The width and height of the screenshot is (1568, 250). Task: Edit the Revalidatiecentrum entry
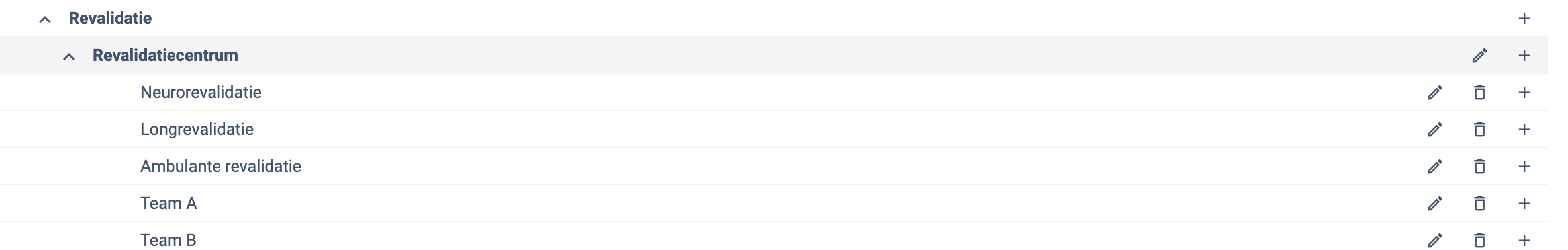(1479, 56)
